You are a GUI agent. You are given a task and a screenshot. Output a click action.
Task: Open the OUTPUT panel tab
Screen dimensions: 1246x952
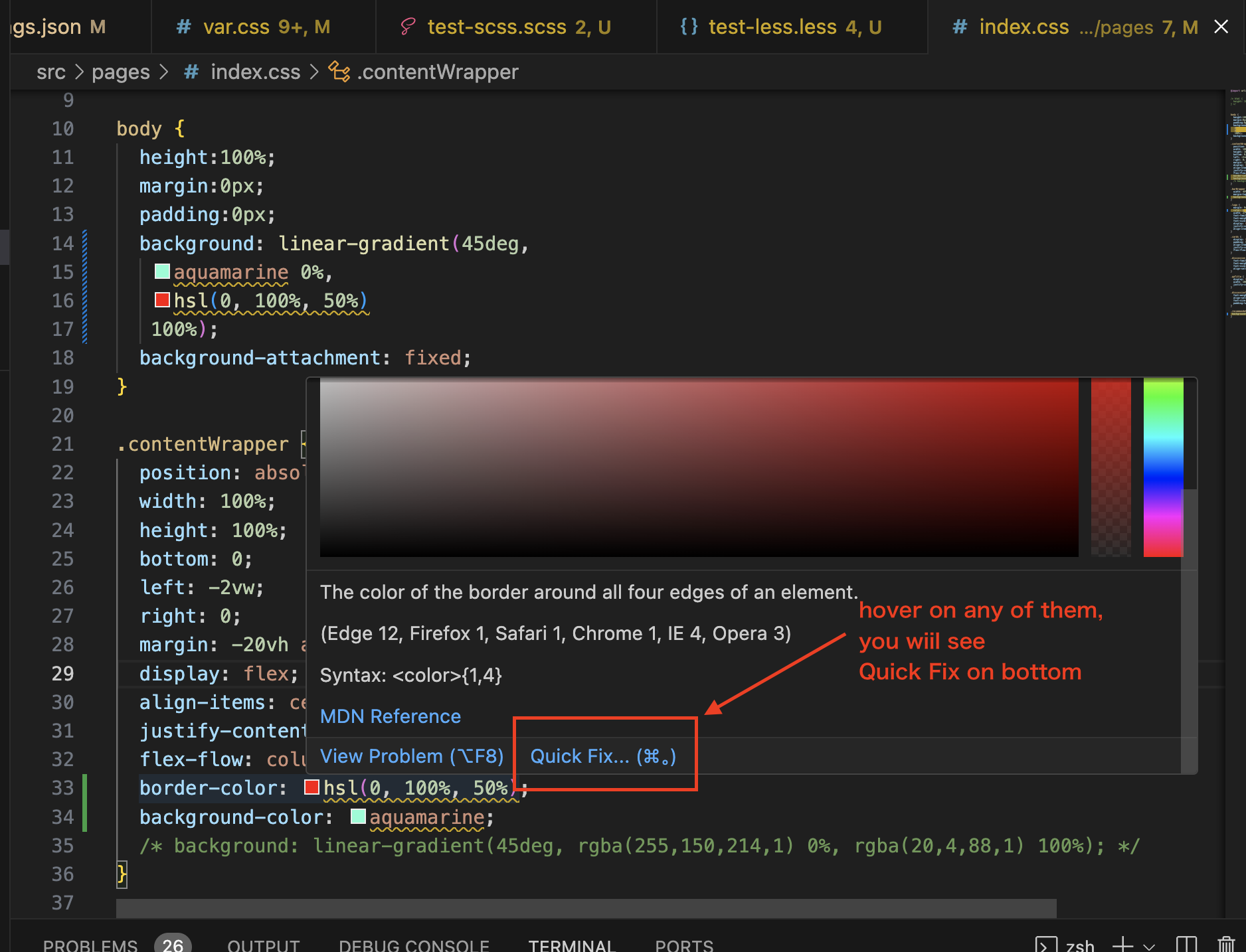(x=264, y=945)
